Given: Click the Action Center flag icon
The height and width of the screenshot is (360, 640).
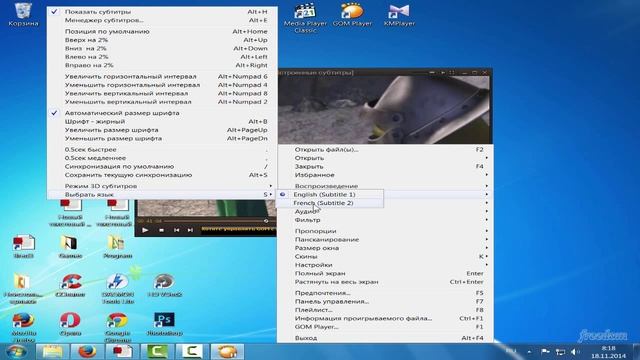Looking at the screenshot, I should click(545, 351).
